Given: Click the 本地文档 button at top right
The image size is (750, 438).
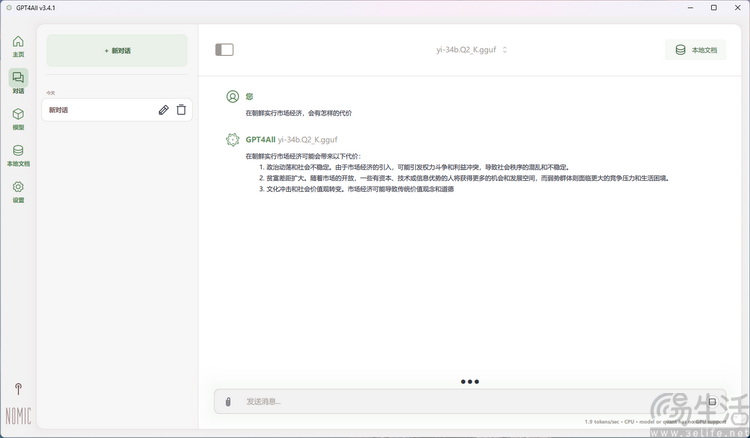Looking at the screenshot, I should coord(695,50).
